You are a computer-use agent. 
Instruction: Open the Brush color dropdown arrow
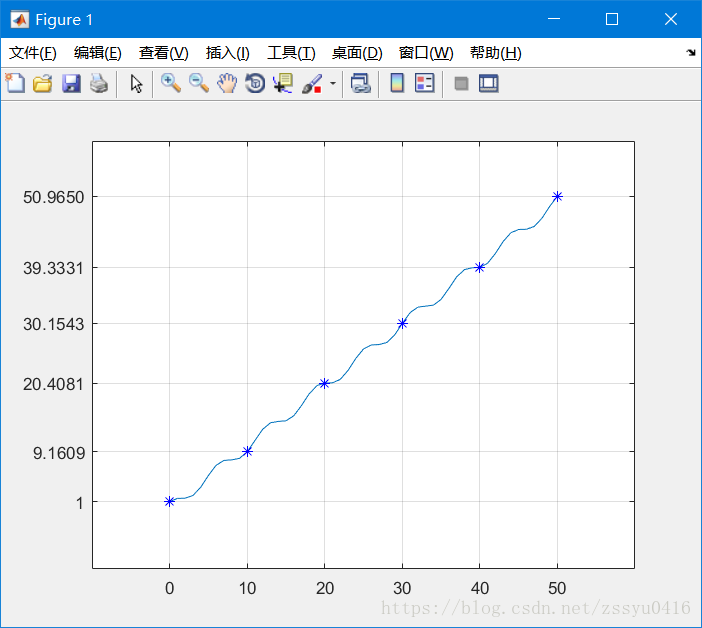[333, 83]
